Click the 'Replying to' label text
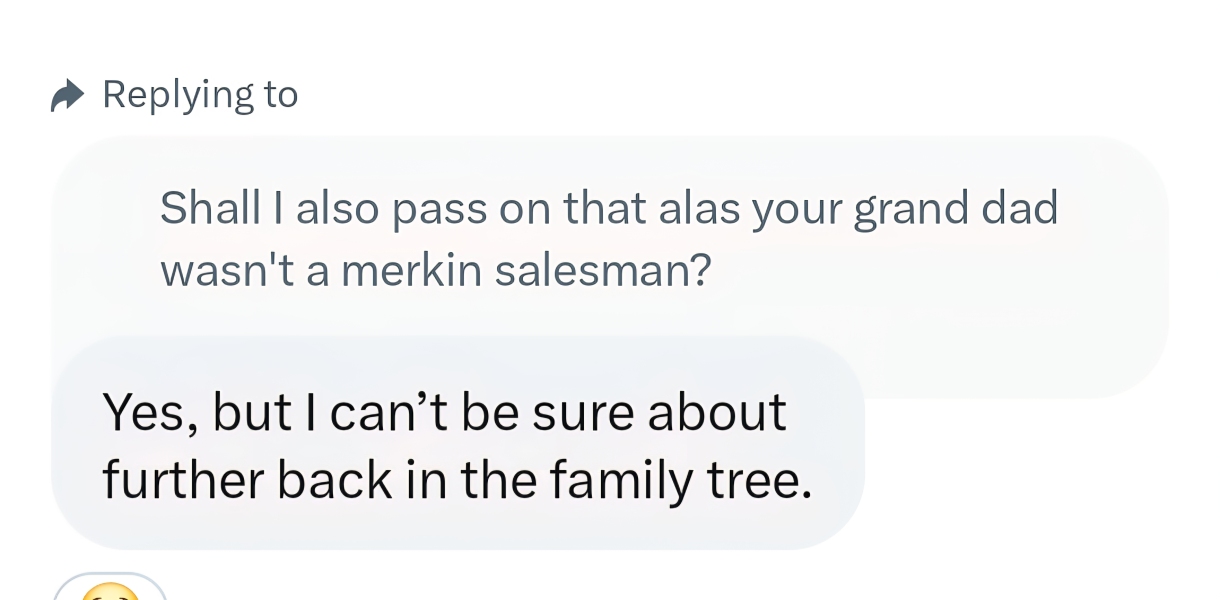Screen dimensions: 1220x600 click(x=199, y=93)
